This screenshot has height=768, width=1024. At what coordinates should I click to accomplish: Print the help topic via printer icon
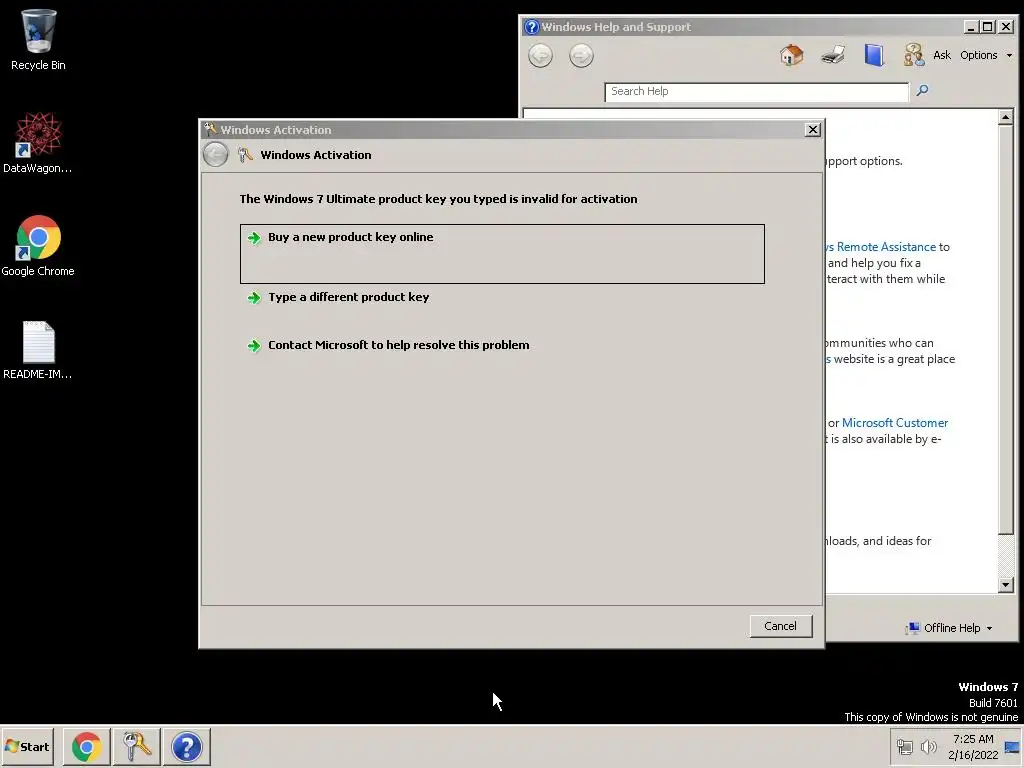(833, 55)
